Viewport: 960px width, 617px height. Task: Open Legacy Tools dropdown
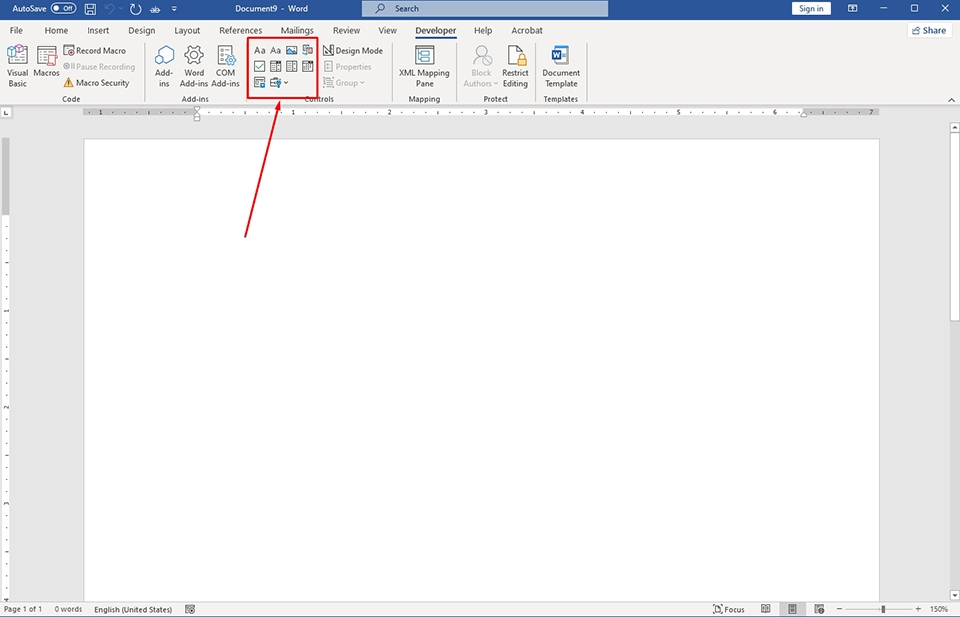coord(279,83)
